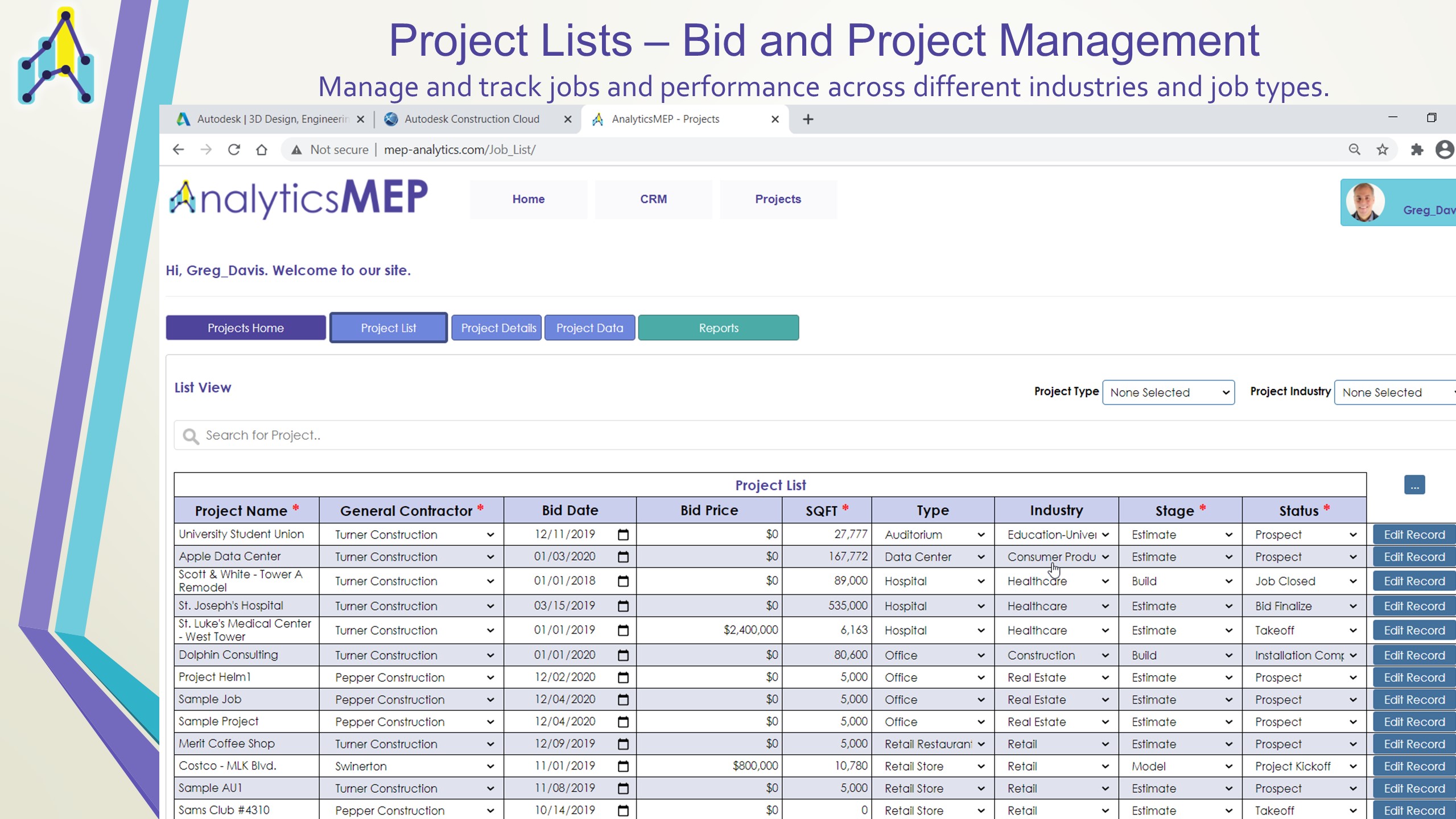The image size is (1456, 819).
Task: Click the Reports tab button
Action: point(718,328)
